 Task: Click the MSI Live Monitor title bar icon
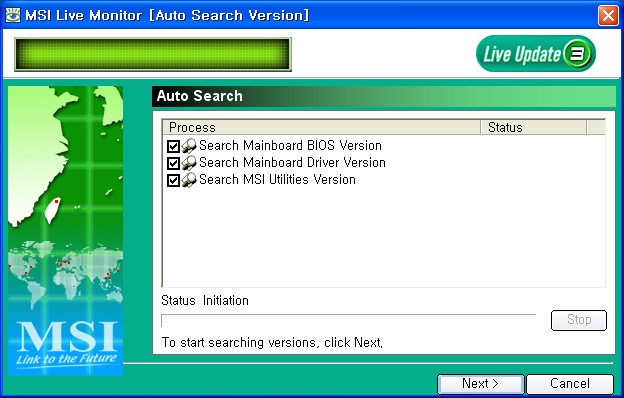point(12,15)
